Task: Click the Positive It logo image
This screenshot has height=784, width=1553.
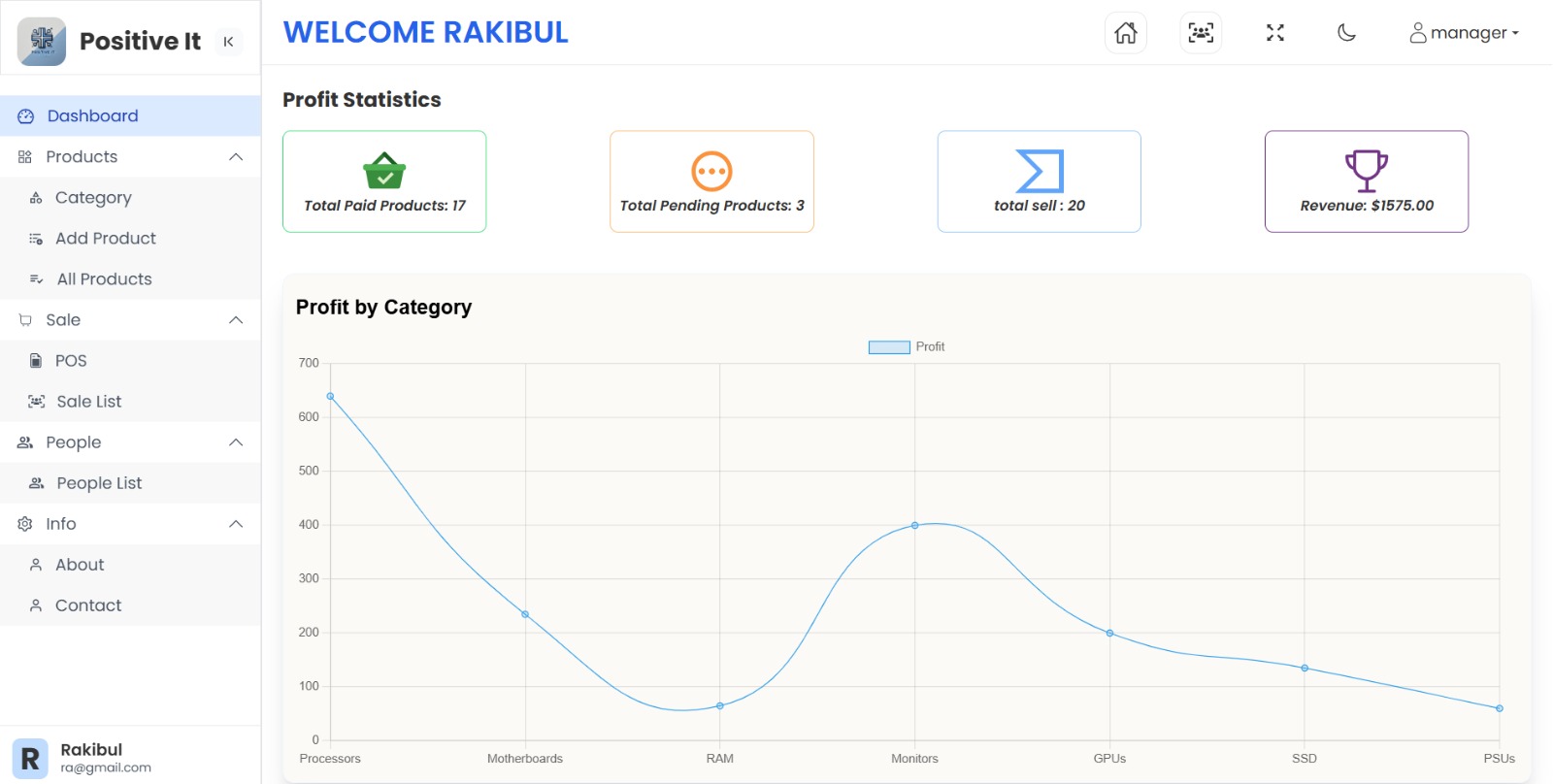Action: click(42, 41)
